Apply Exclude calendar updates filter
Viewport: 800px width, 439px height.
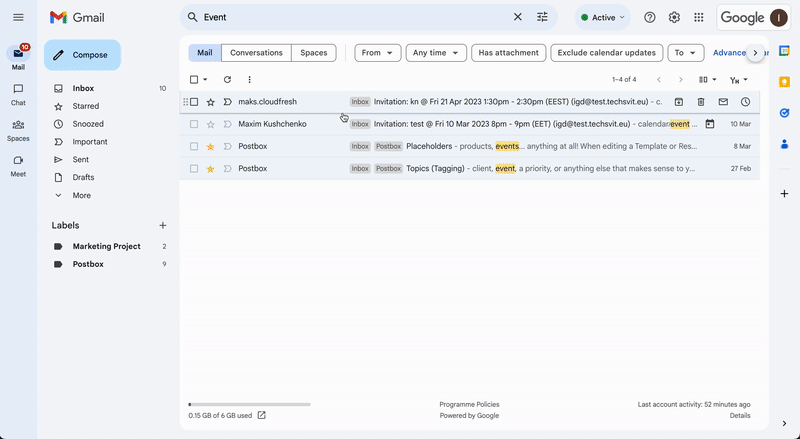pyautogui.click(x=606, y=53)
